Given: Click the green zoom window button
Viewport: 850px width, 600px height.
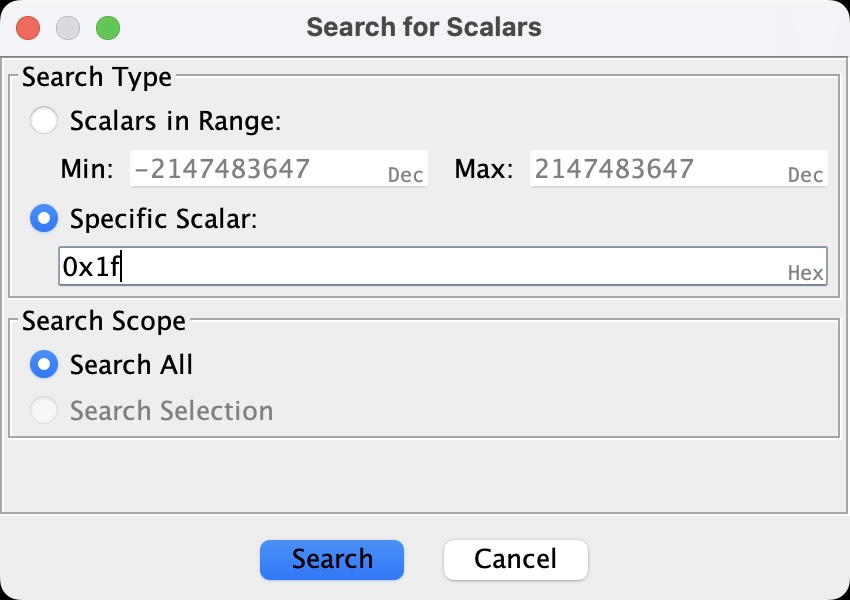Looking at the screenshot, I should tap(108, 28).
